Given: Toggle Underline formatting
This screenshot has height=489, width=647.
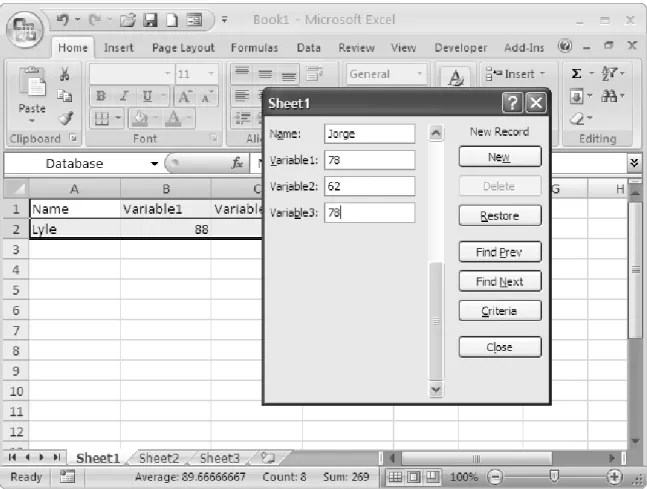Looking at the screenshot, I should 147,96.
